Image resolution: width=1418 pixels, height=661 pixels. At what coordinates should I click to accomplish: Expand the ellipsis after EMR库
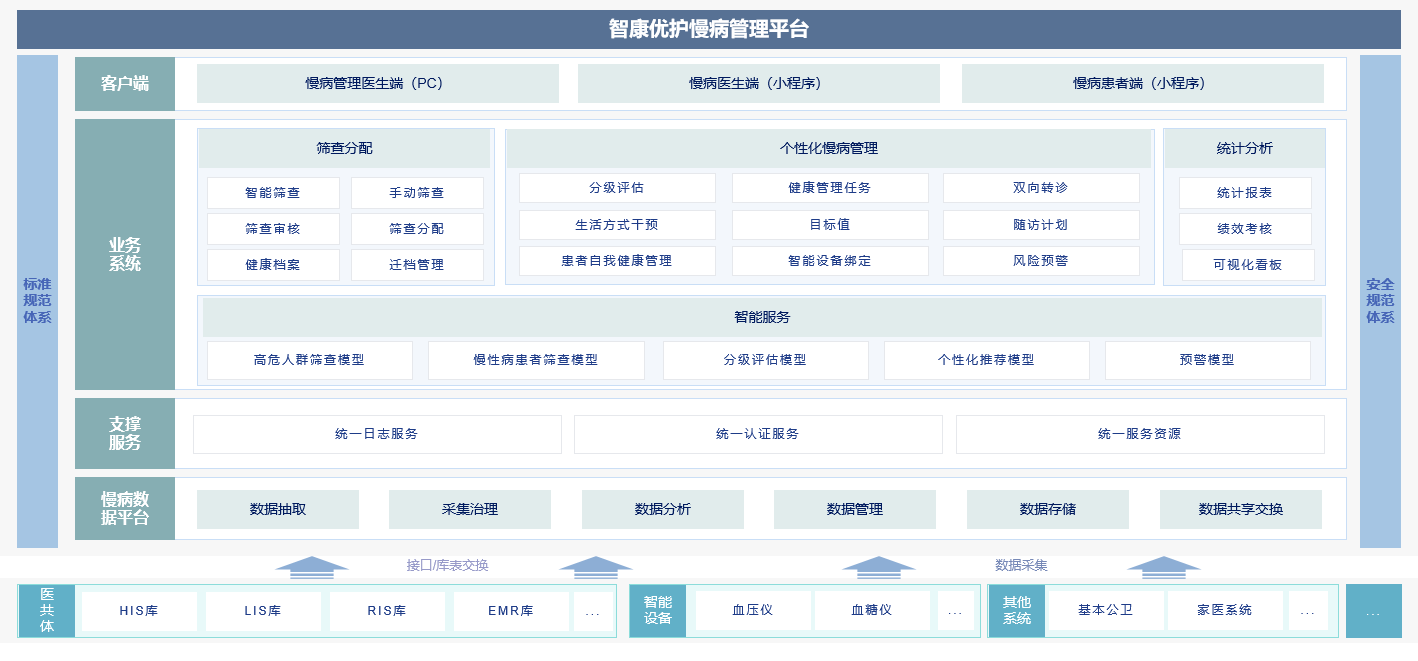point(594,610)
